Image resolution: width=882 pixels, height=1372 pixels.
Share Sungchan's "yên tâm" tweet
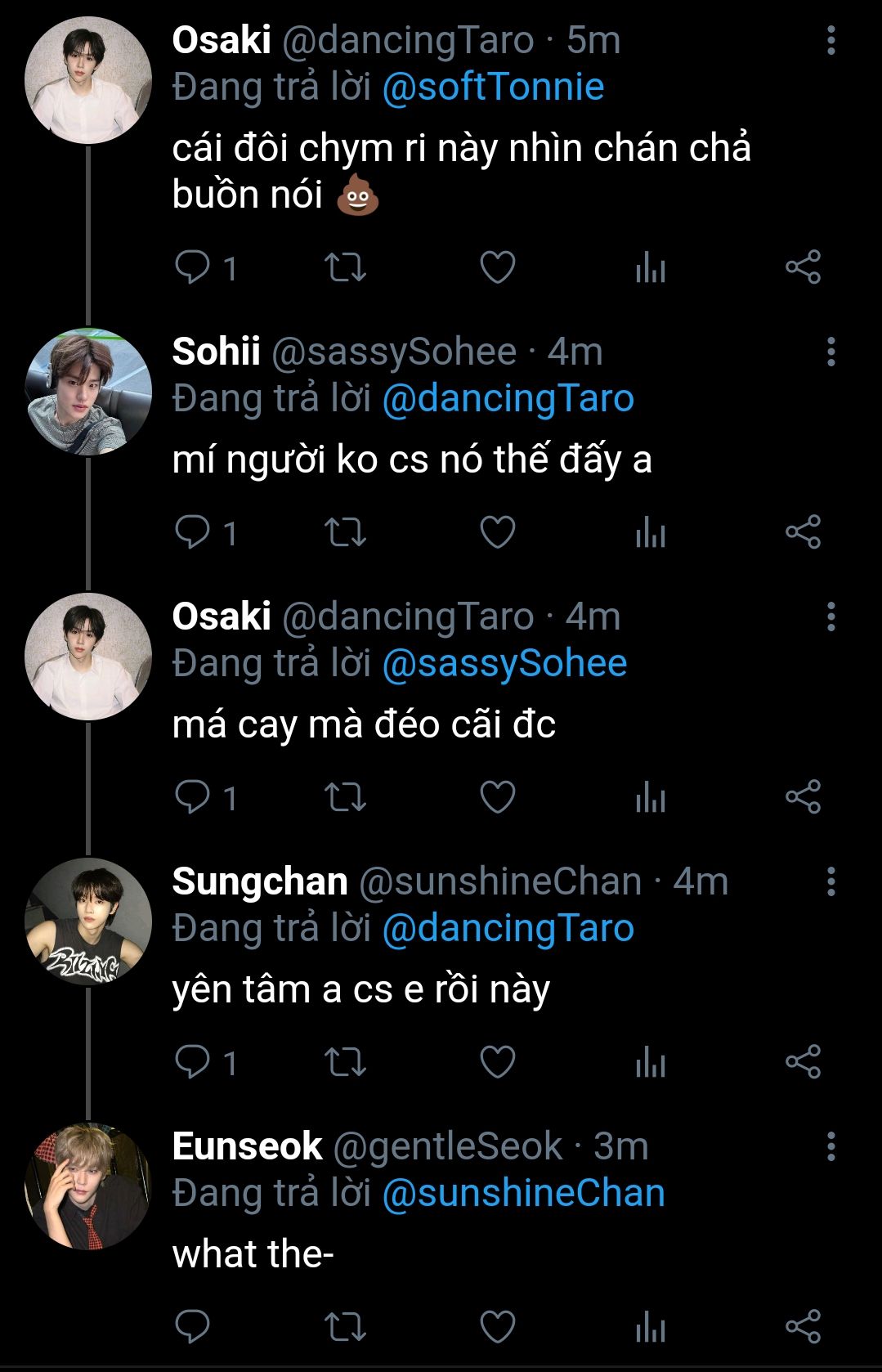pyautogui.click(x=803, y=1062)
